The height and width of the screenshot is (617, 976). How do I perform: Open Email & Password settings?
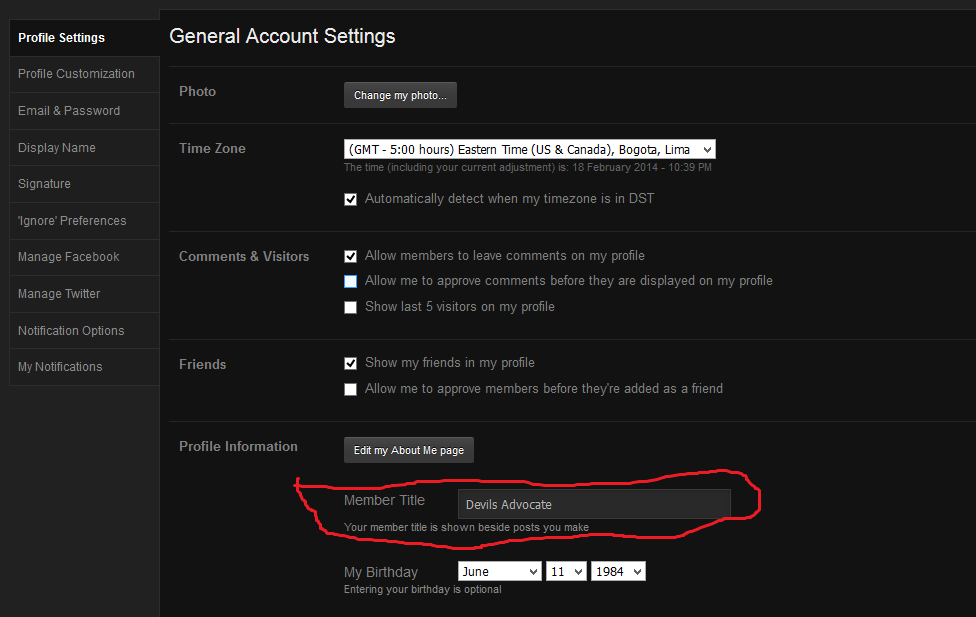coord(69,111)
